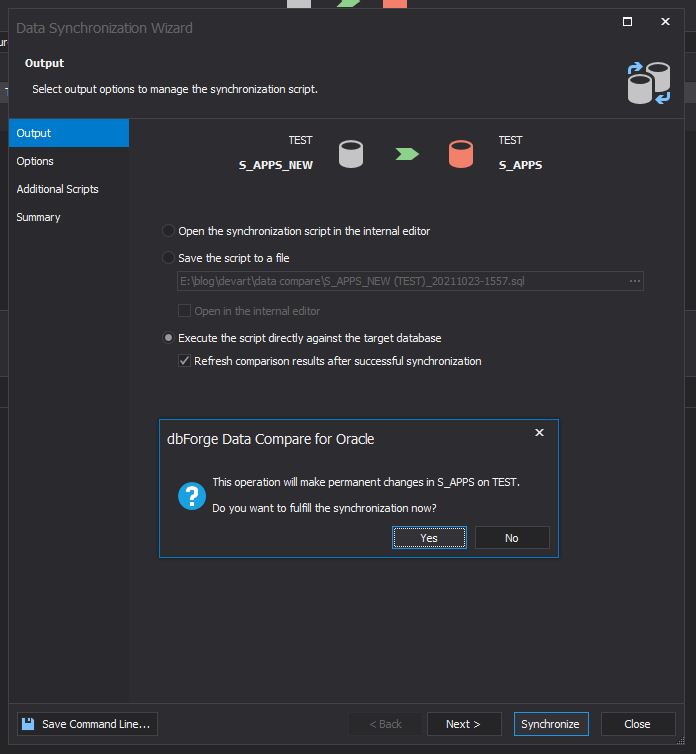Select Save the script to a file
This screenshot has height=754, width=696.
coord(169,258)
